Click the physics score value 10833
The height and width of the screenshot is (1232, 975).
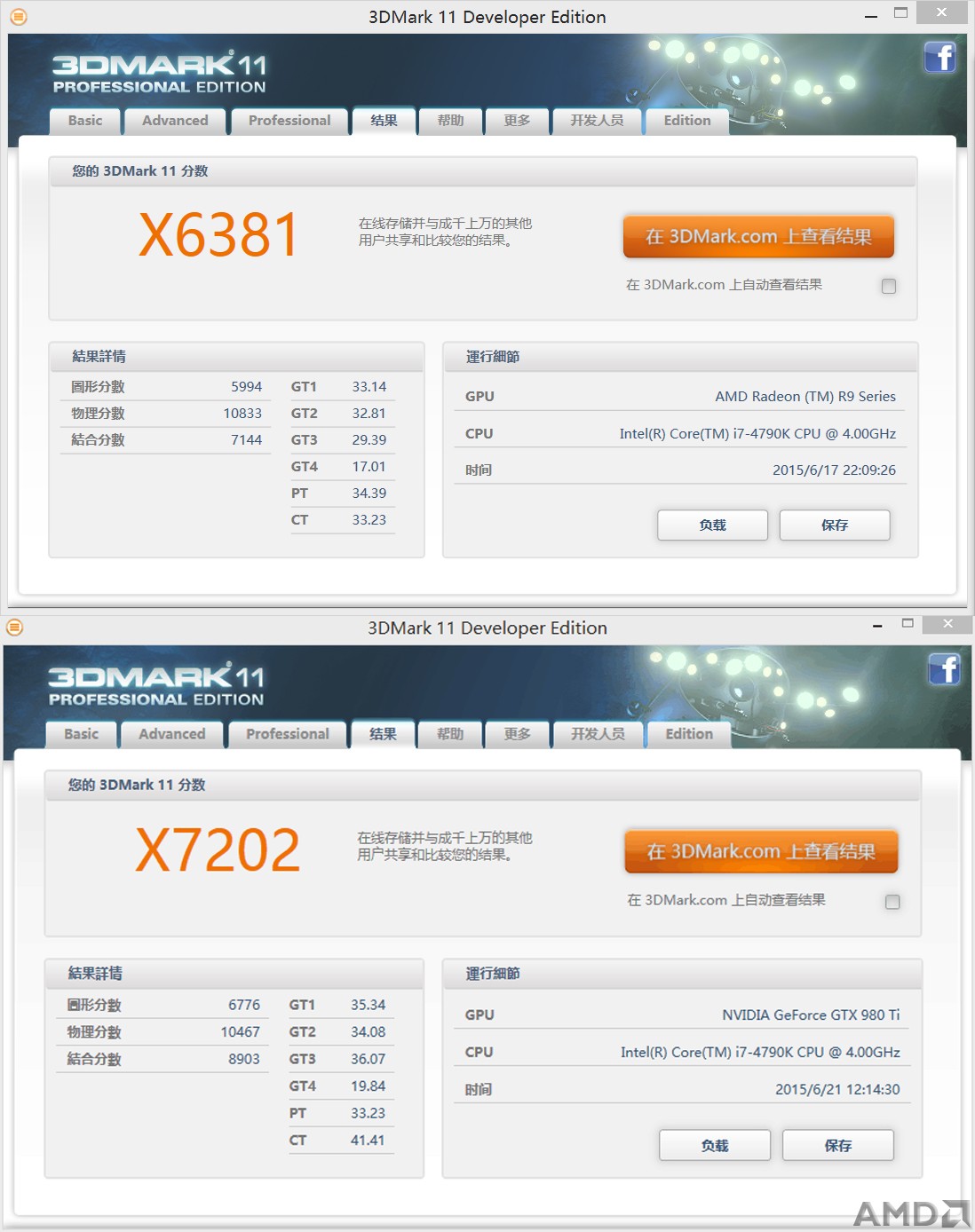pos(242,414)
